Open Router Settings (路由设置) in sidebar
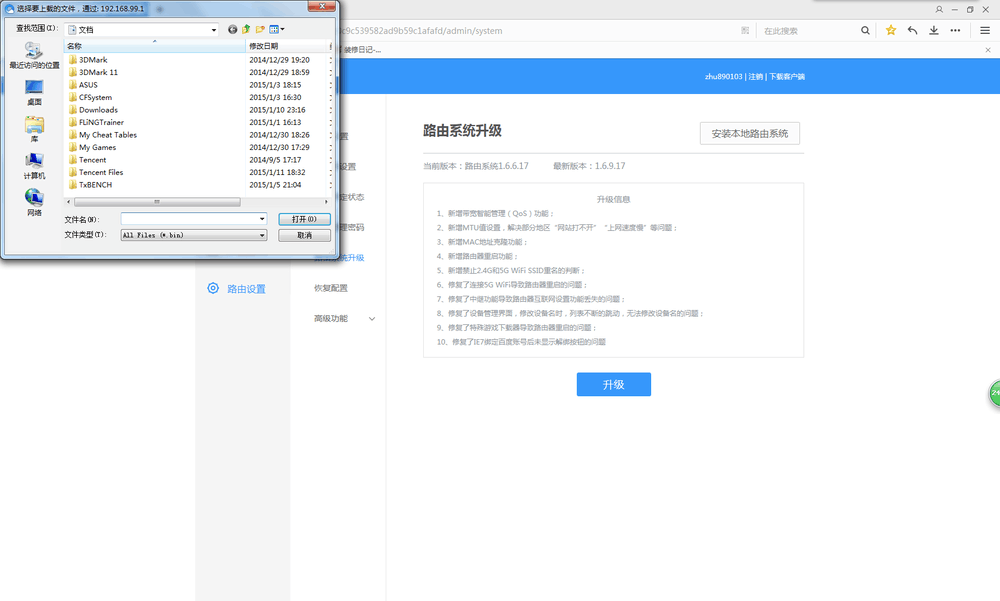The height and width of the screenshot is (601, 1000). (x=246, y=289)
